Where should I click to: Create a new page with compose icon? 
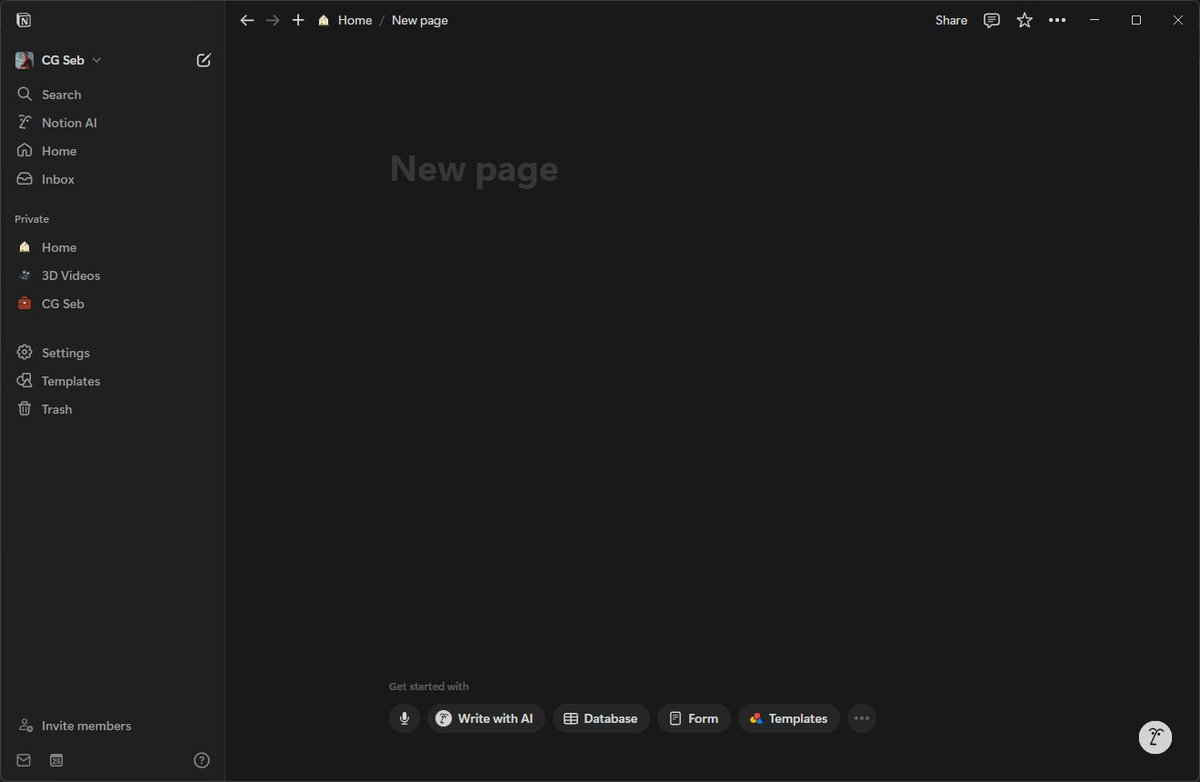(x=204, y=60)
